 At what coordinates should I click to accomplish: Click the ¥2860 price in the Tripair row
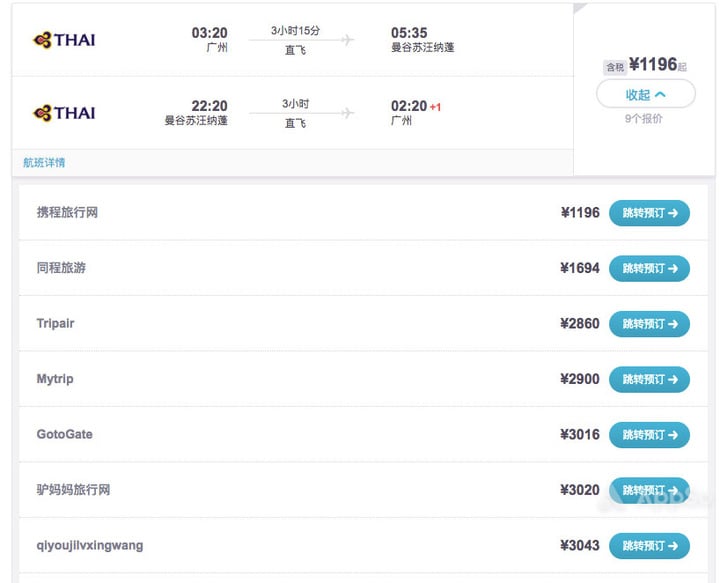(580, 324)
